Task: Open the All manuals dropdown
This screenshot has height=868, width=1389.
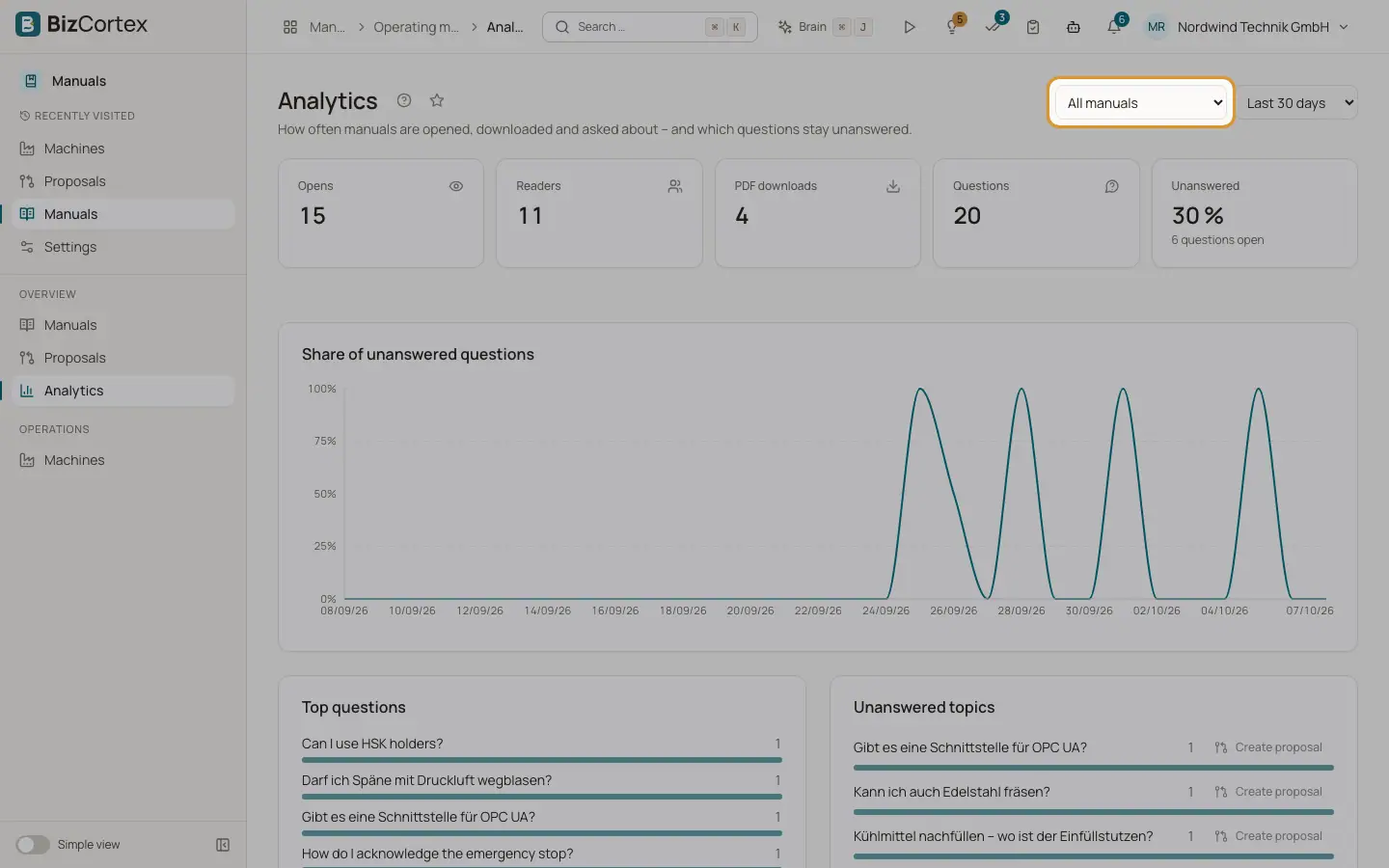Action: click(x=1141, y=103)
